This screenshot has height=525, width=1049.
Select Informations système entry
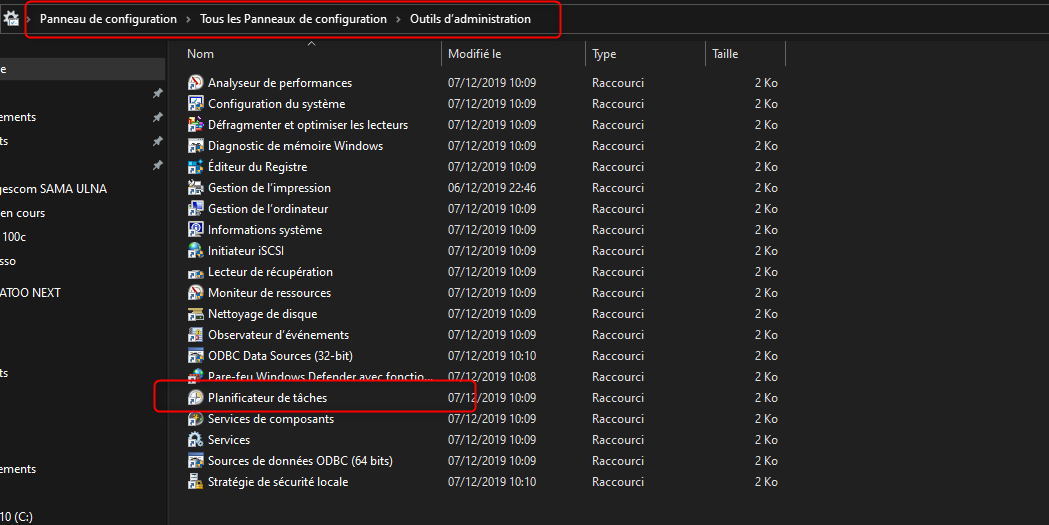coord(265,229)
